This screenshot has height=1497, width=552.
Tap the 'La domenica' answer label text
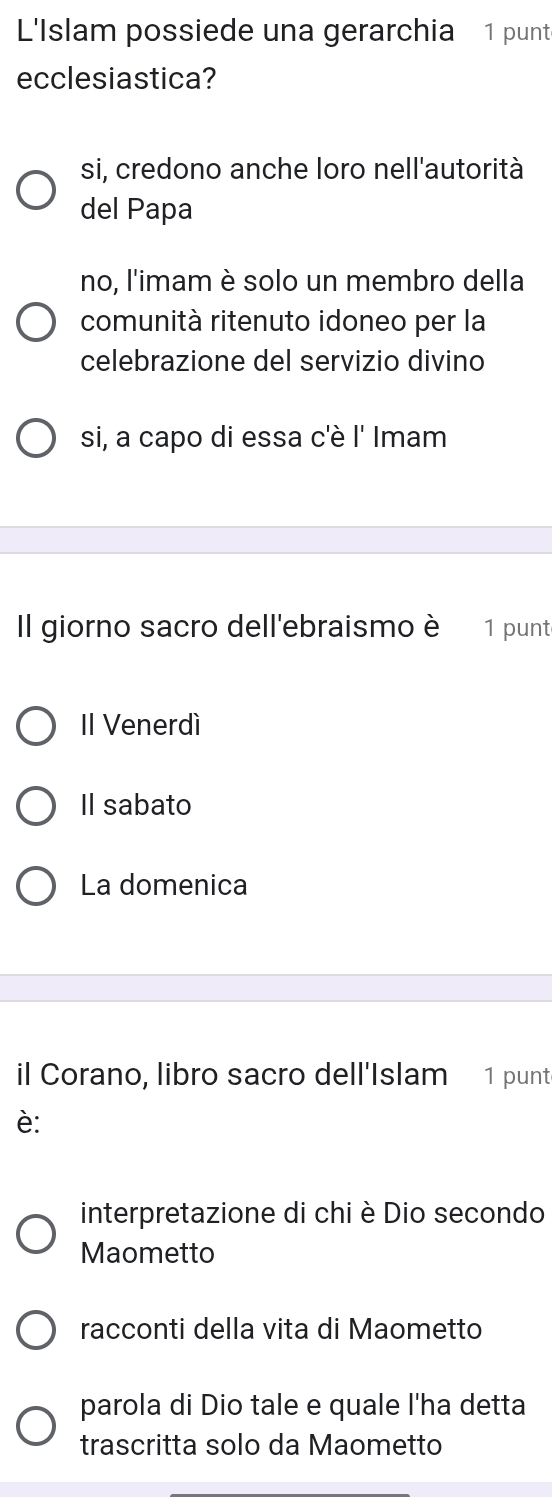(x=164, y=886)
